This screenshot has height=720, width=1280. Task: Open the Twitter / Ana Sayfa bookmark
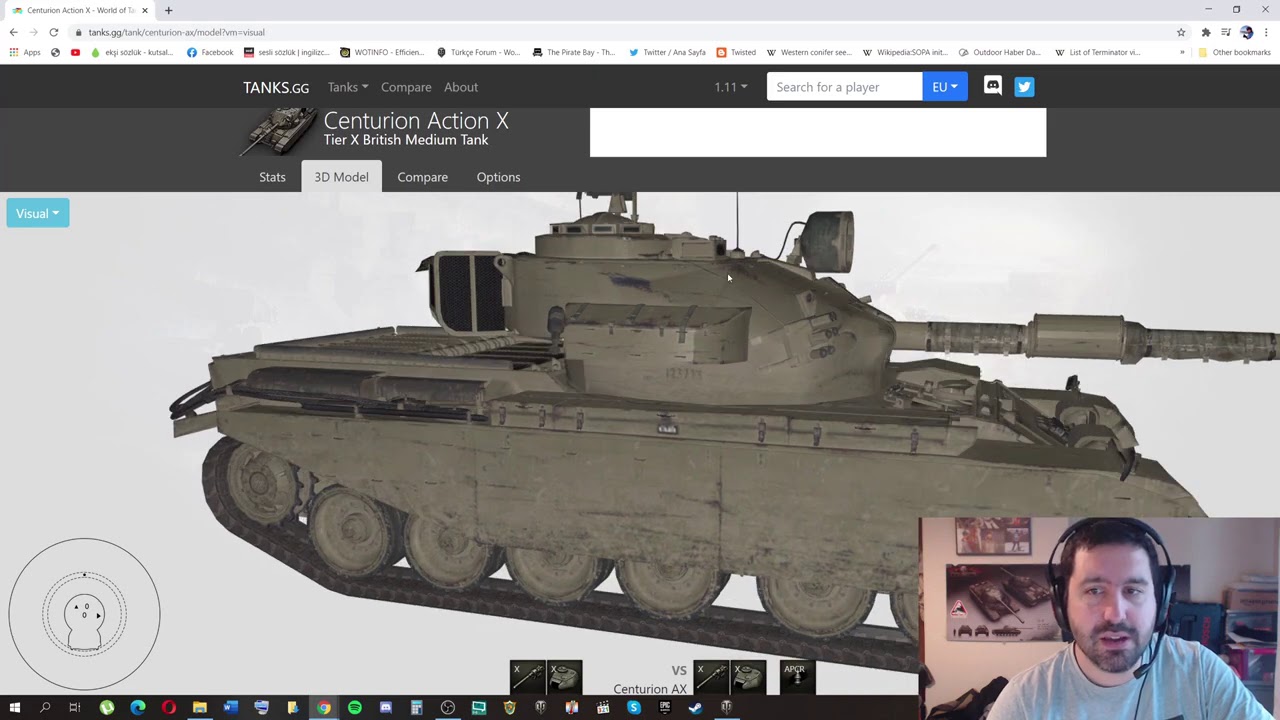click(667, 52)
